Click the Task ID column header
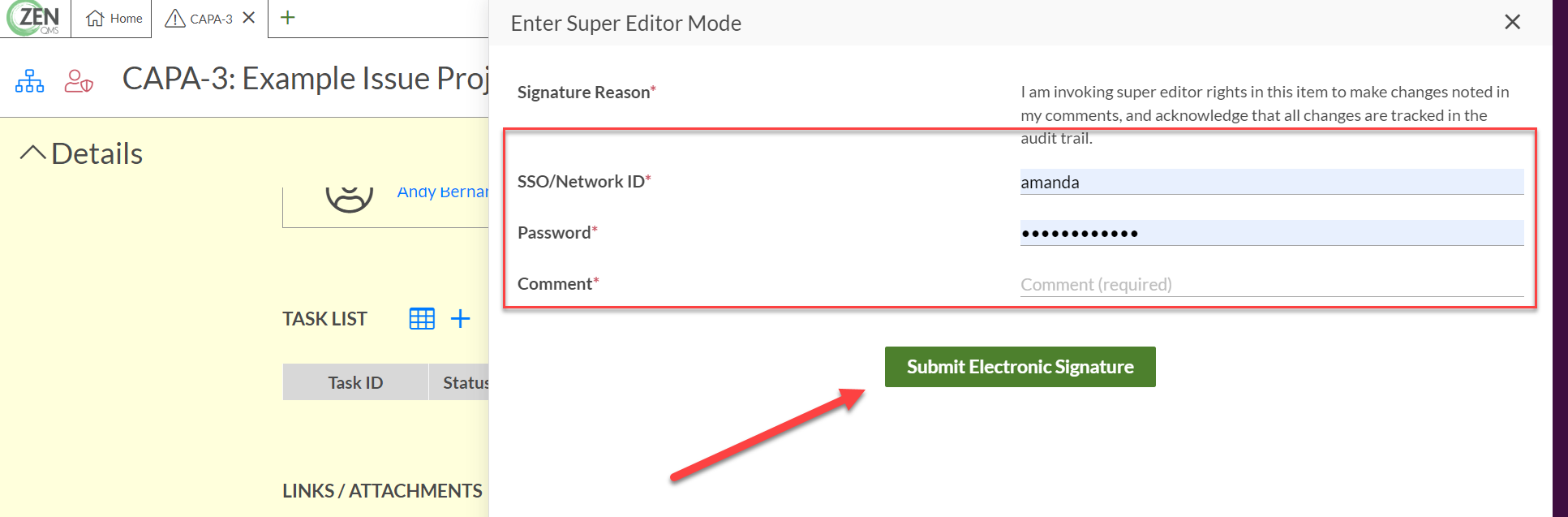 click(355, 382)
